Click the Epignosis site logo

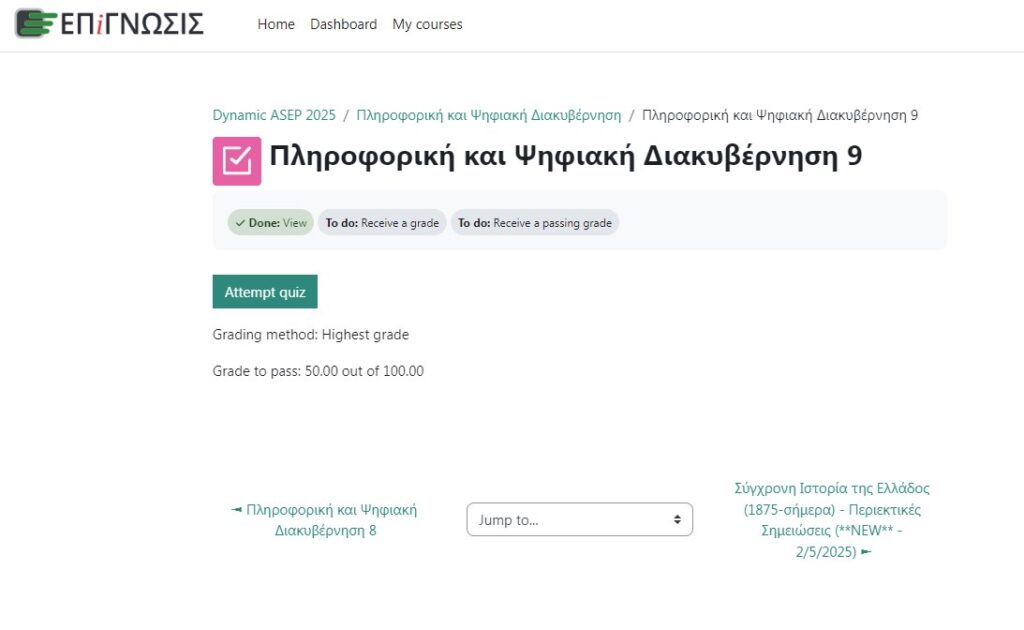(x=110, y=24)
